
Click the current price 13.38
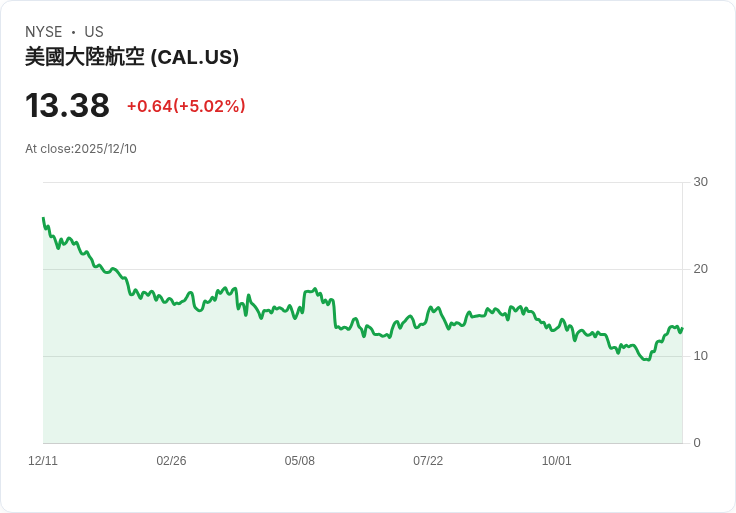67,106
